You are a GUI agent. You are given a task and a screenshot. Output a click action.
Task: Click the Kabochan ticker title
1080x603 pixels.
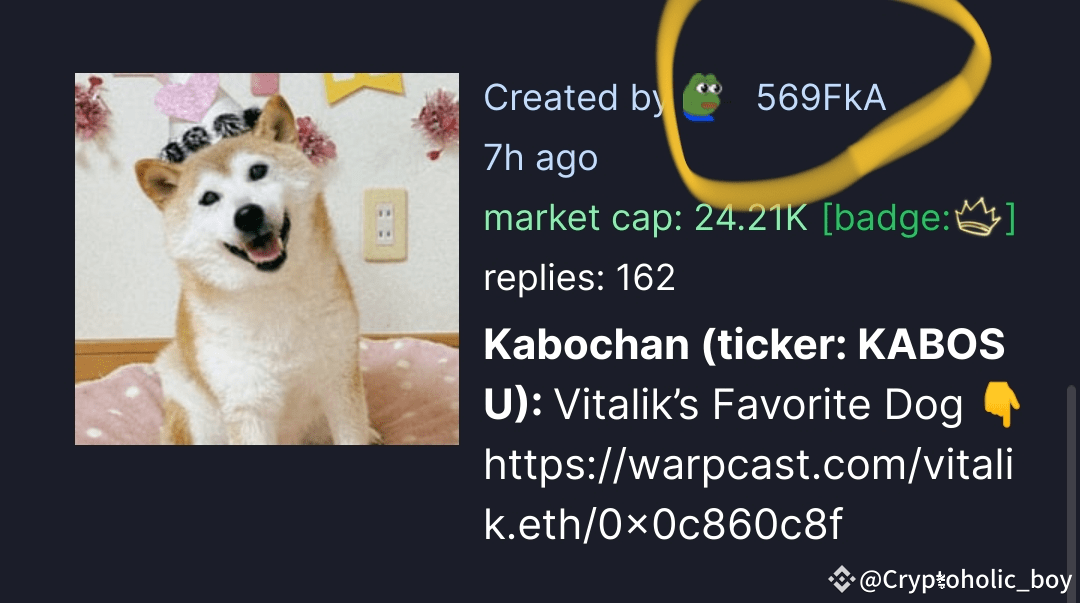pos(744,373)
